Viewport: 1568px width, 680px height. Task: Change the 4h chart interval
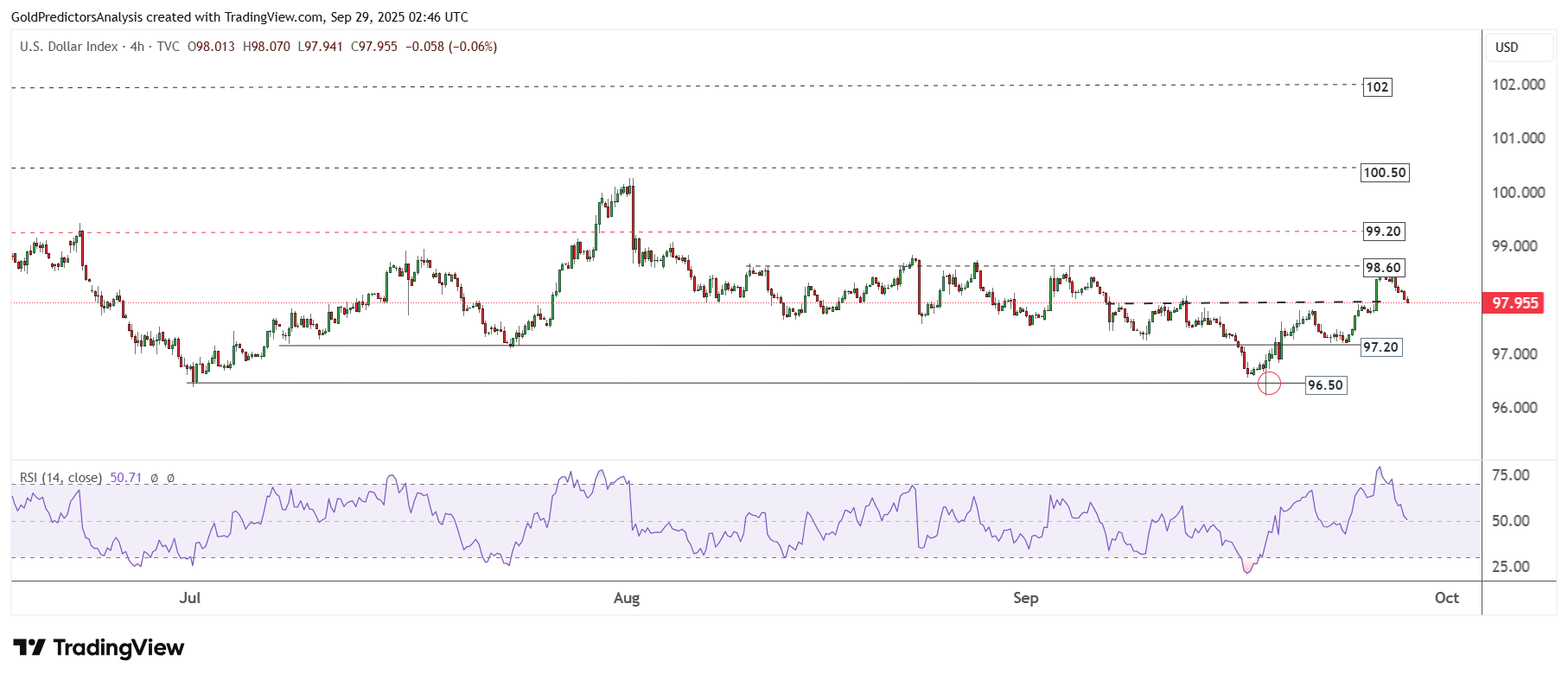tap(137, 47)
